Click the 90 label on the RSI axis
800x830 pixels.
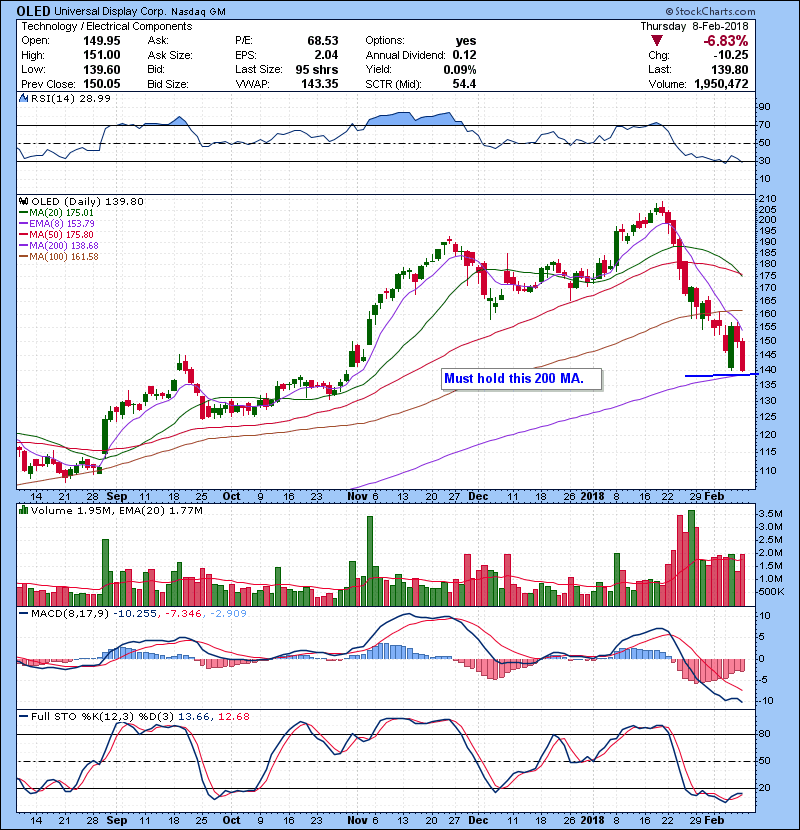[x=765, y=107]
